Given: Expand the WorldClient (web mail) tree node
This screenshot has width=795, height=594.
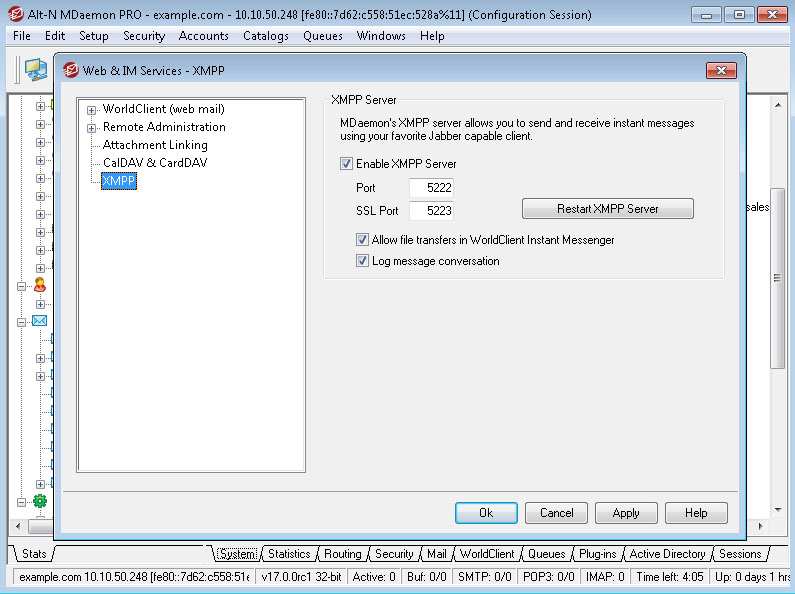Looking at the screenshot, I should (x=92, y=110).
